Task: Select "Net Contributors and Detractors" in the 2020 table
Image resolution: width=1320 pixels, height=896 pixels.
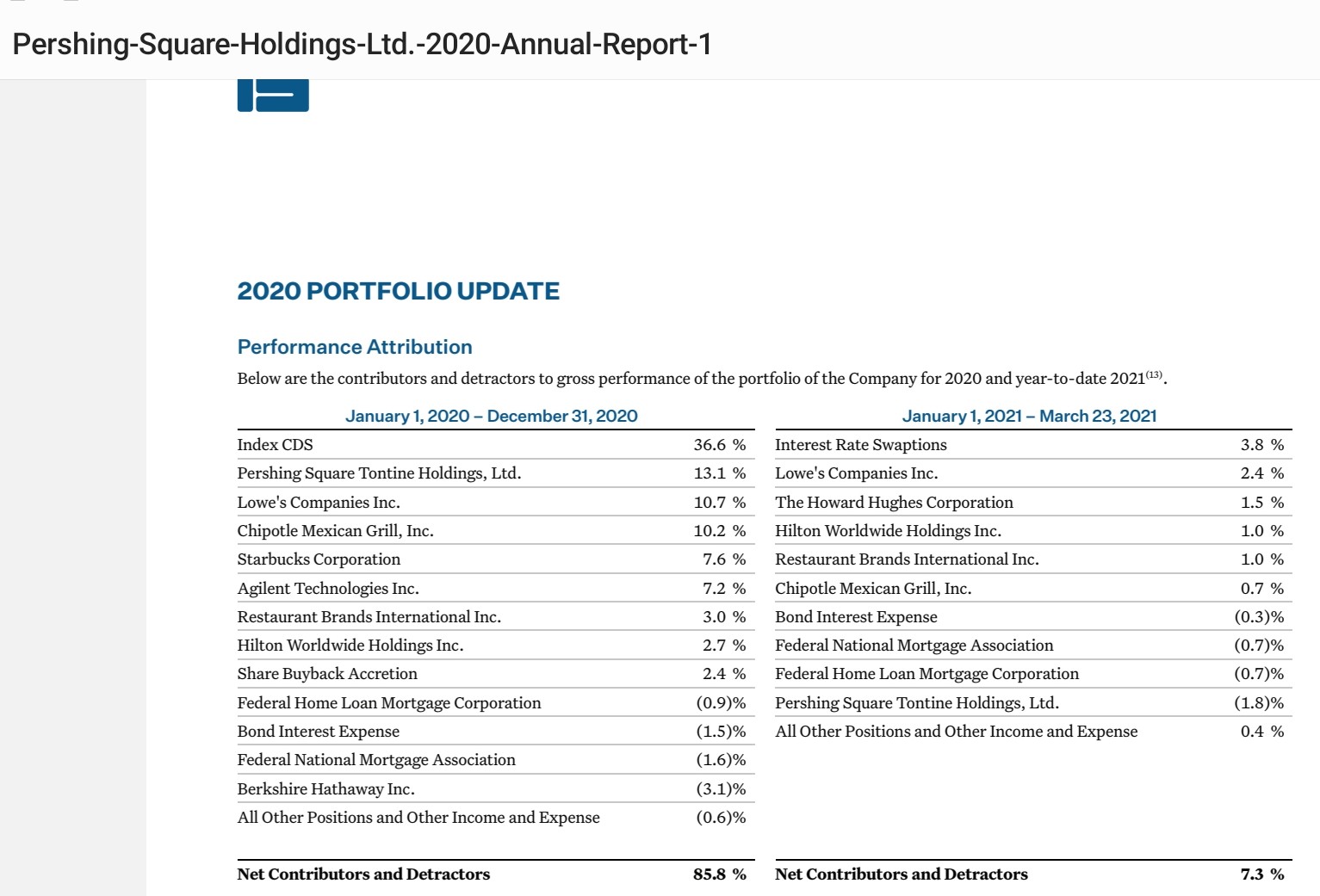Action: [x=363, y=874]
